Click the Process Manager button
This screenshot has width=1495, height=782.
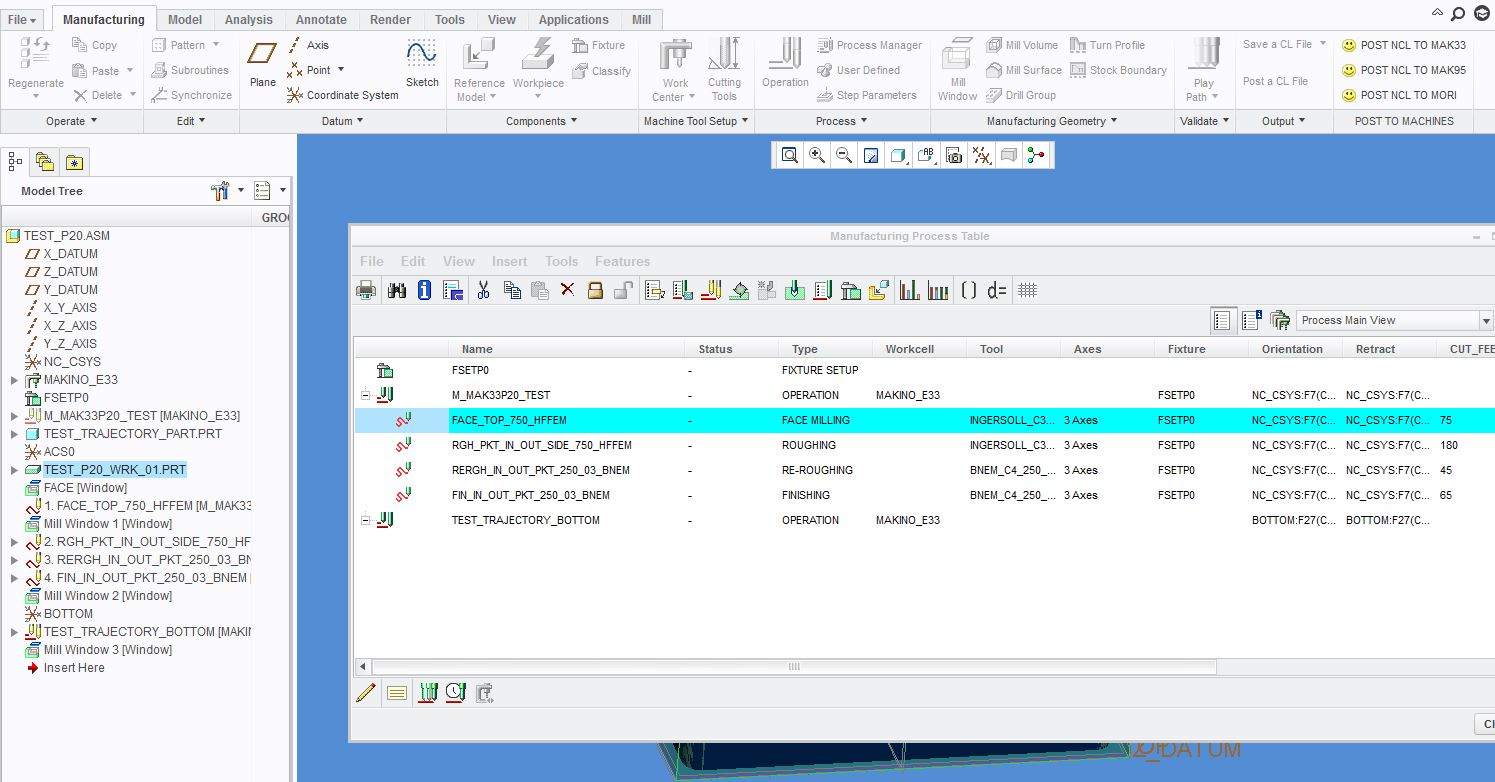point(870,45)
